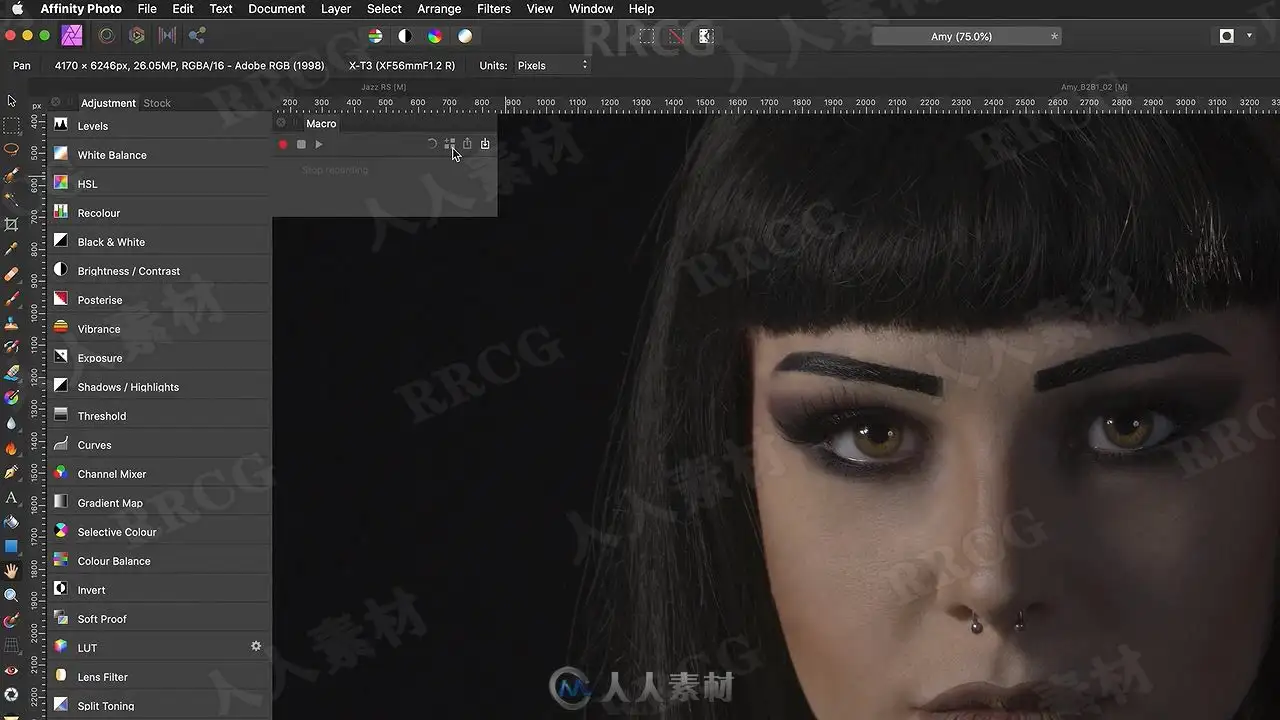
Task: Select the Macro panel tab
Action: [x=321, y=123]
